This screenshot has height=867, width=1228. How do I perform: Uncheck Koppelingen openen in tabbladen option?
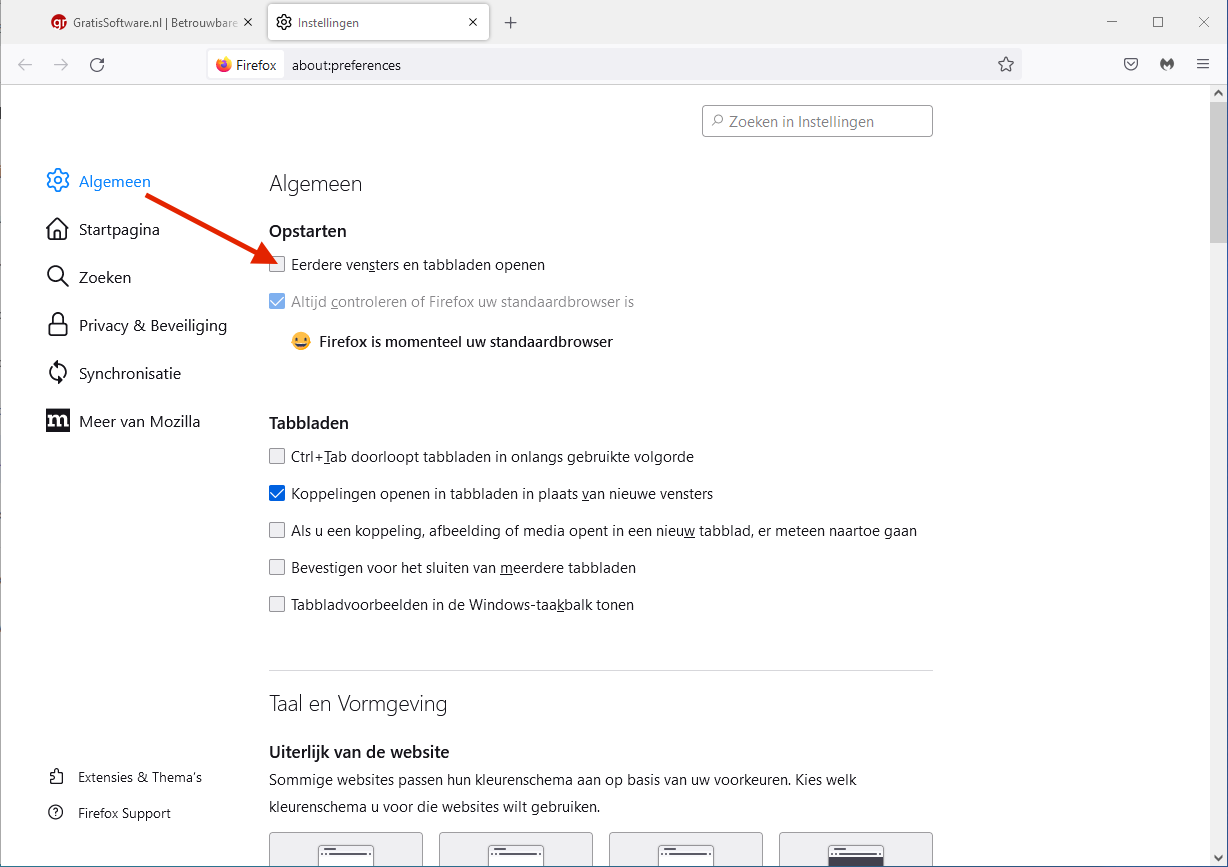point(277,494)
